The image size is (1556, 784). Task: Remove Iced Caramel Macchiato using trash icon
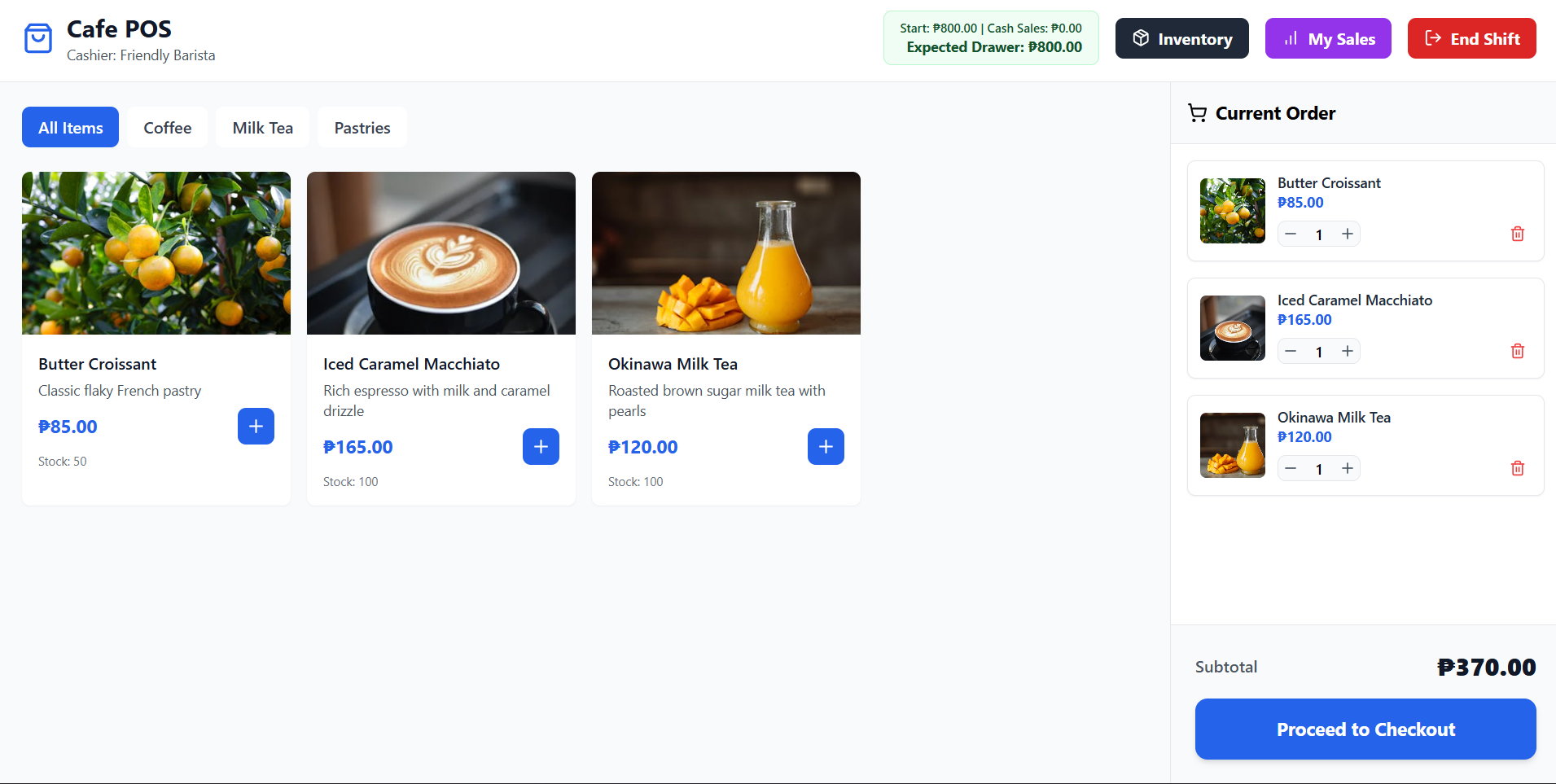tap(1518, 351)
